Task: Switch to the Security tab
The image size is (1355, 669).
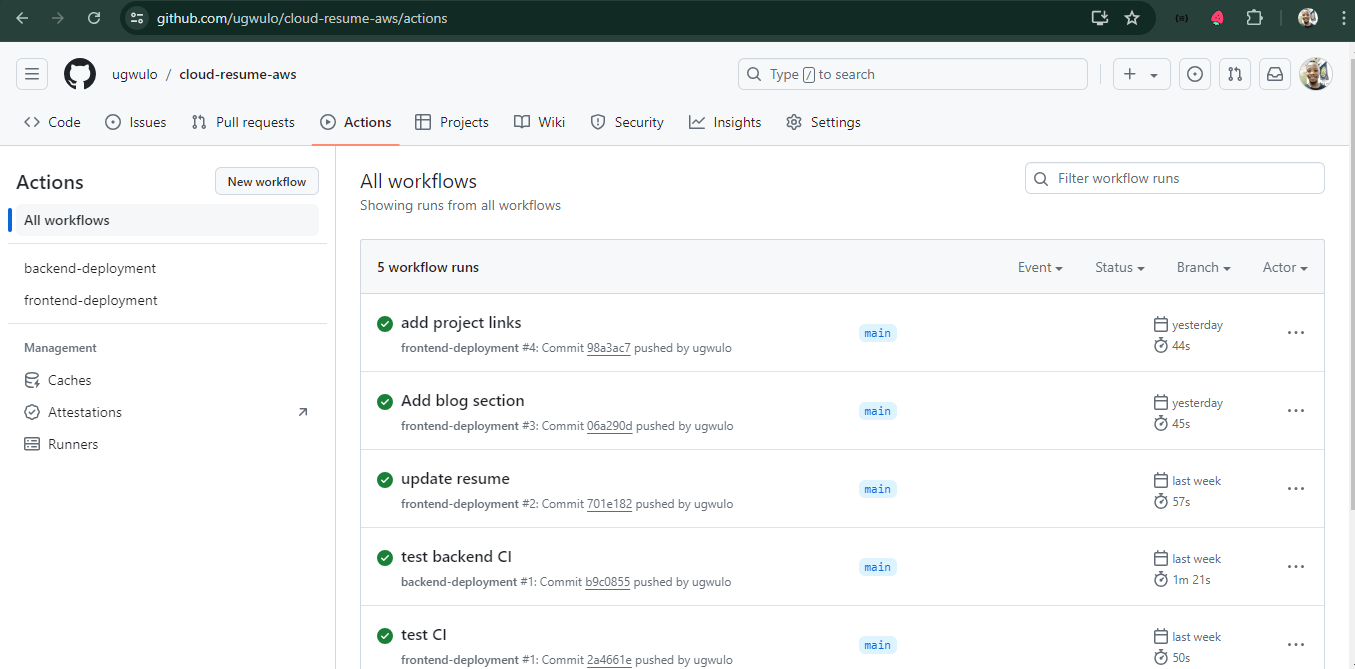Action: pyautogui.click(x=627, y=122)
